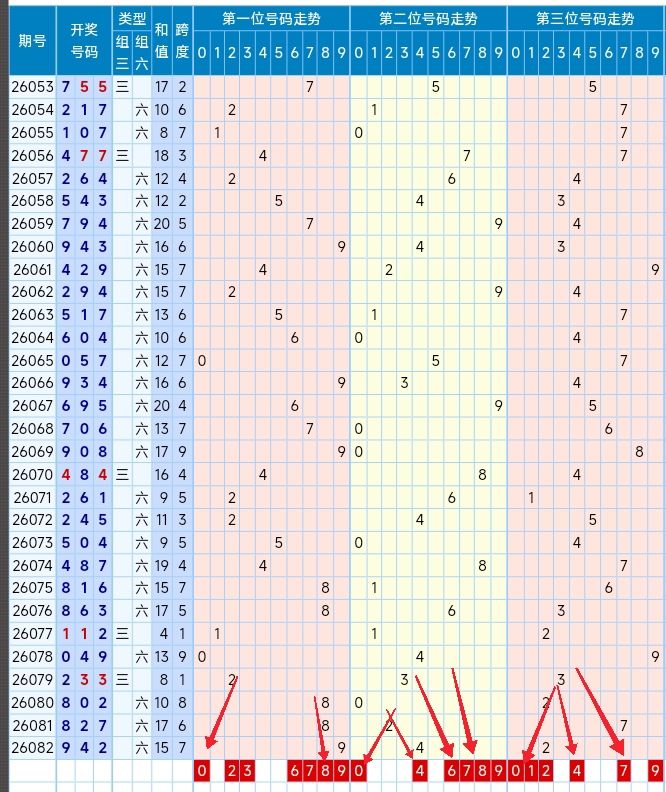This screenshot has width=666, height=792.
Task: Select issue number 26079
Action: [32, 680]
